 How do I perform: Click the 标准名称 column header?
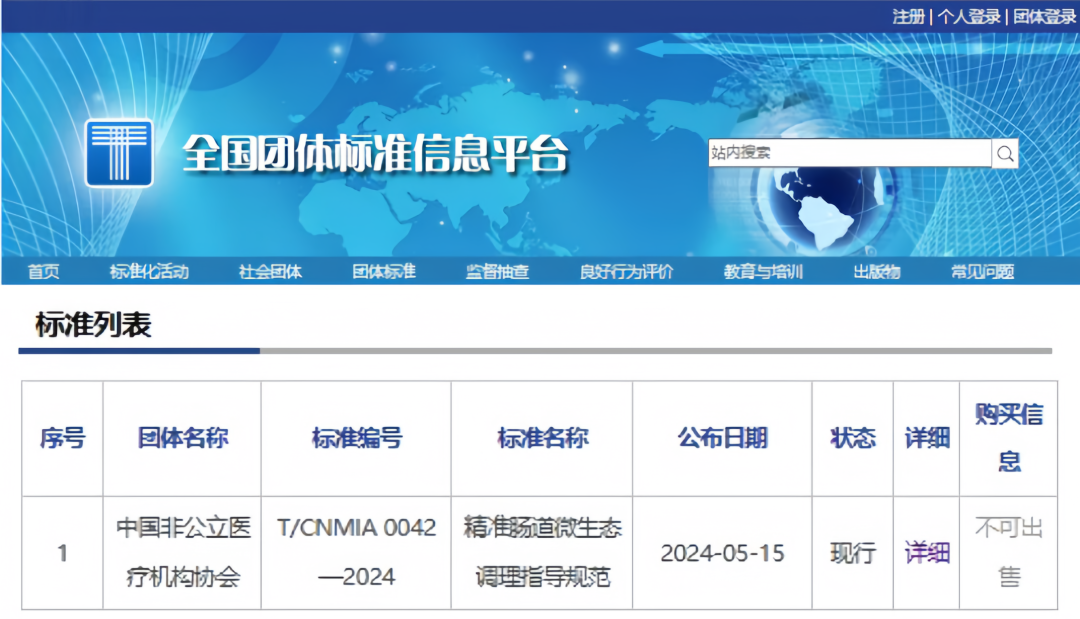[543, 438]
